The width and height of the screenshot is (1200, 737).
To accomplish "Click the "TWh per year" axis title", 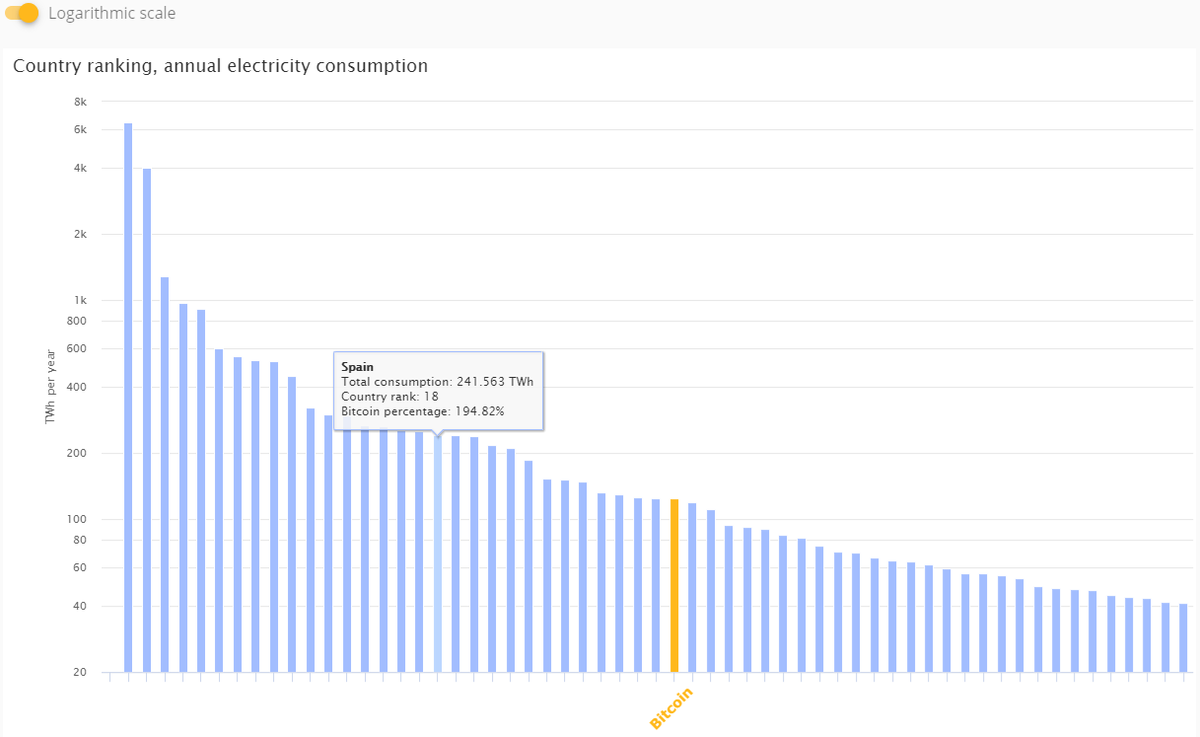I will pyautogui.click(x=50, y=387).
